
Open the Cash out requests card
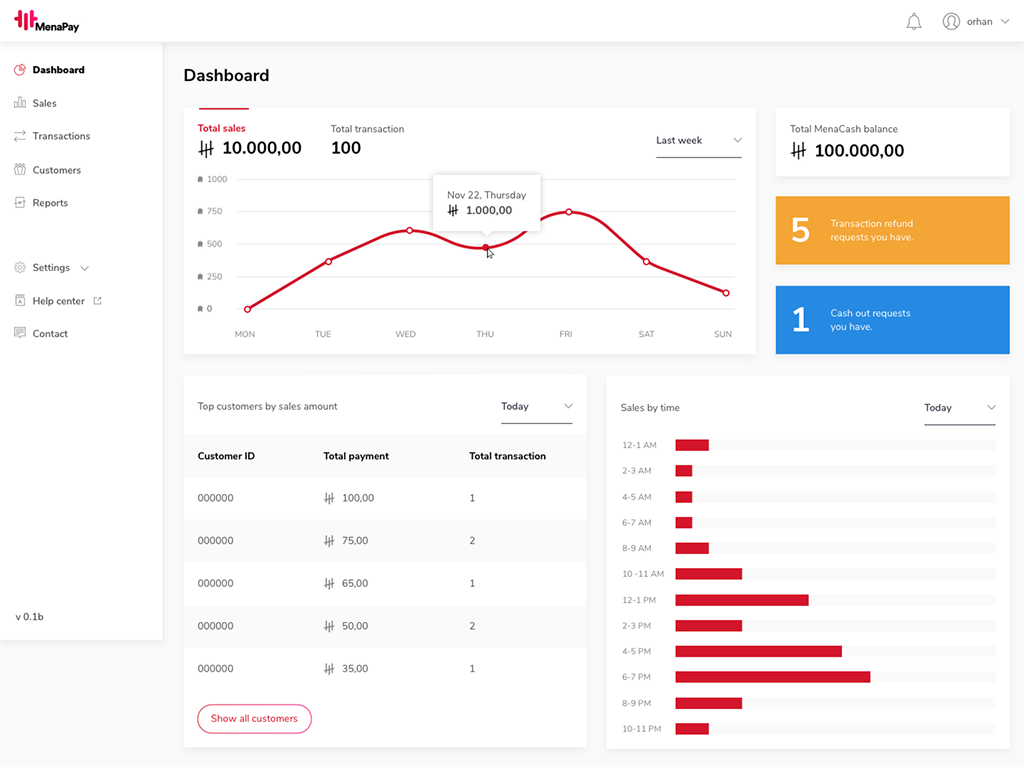[892, 320]
